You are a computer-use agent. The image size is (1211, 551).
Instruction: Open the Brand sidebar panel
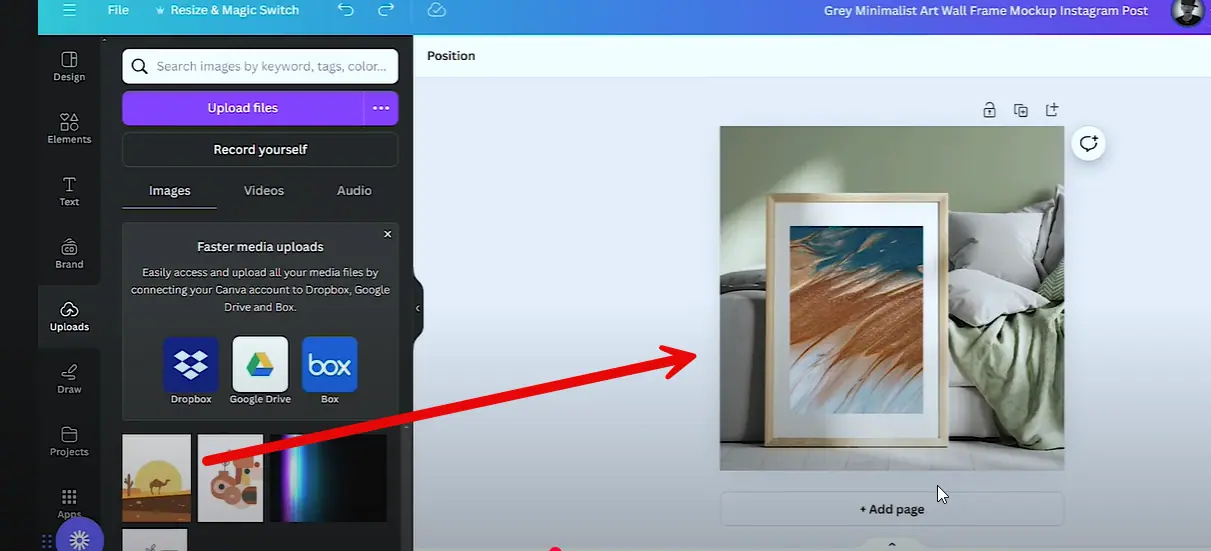tap(69, 254)
